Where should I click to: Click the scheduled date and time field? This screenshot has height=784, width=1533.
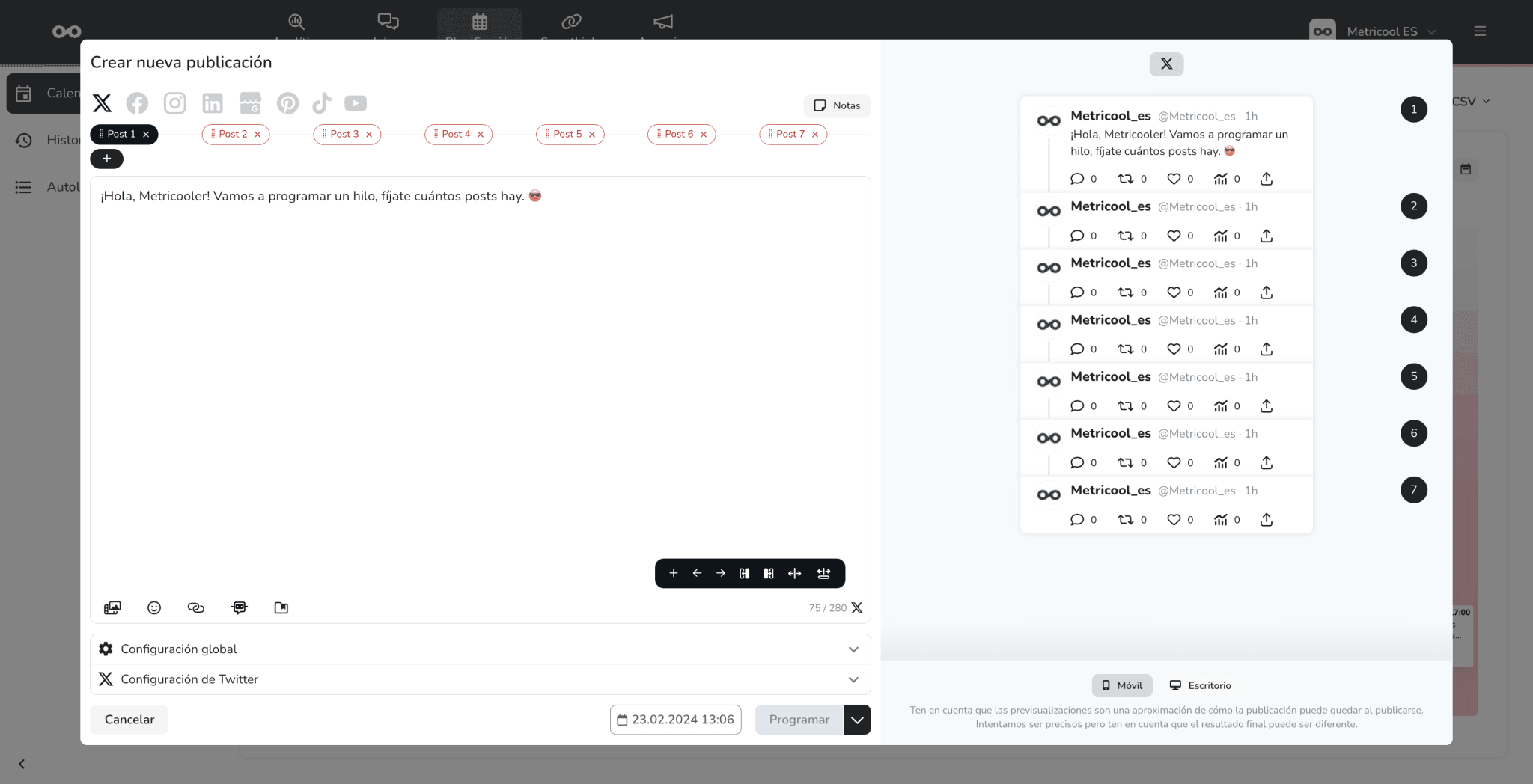(x=674, y=719)
